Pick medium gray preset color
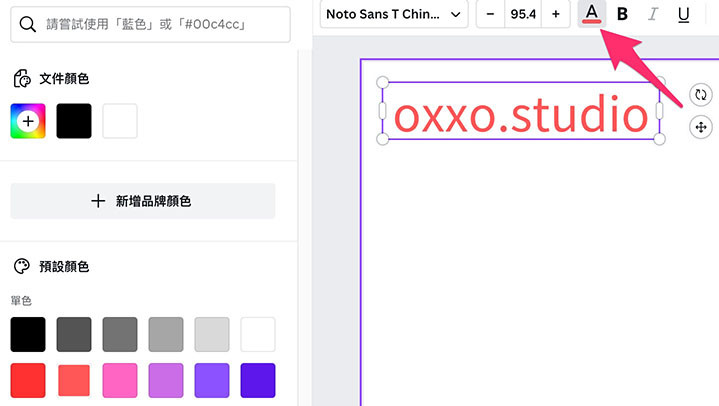 click(120, 334)
